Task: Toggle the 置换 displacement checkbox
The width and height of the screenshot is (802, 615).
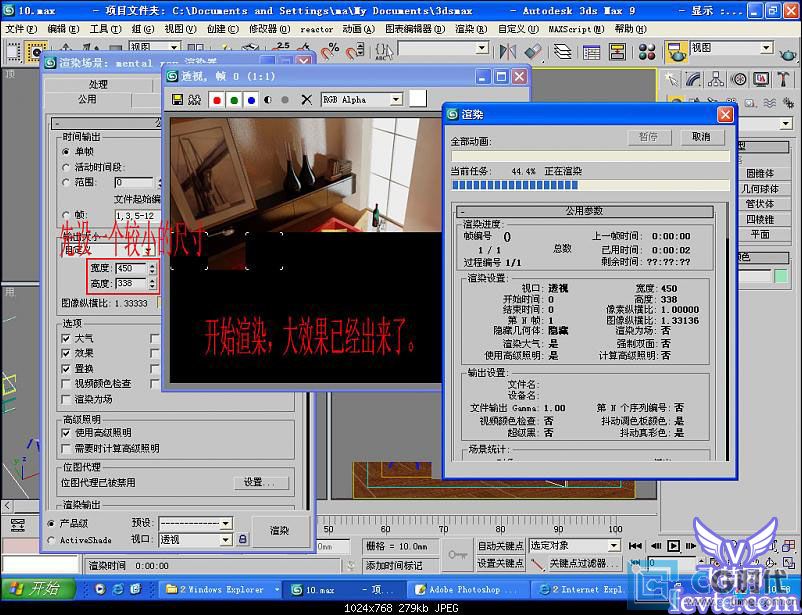Action: click(x=65, y=368)
